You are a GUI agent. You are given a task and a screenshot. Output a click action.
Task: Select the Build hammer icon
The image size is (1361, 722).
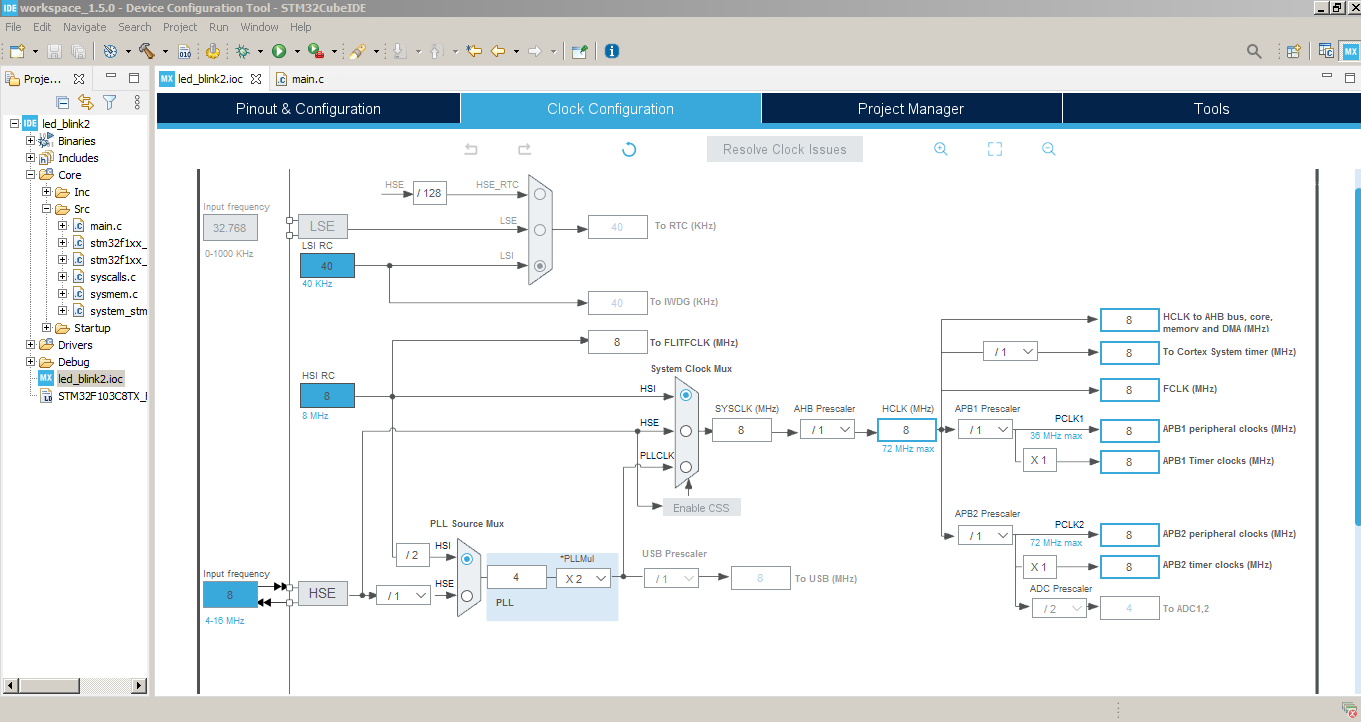pos(148,50)
